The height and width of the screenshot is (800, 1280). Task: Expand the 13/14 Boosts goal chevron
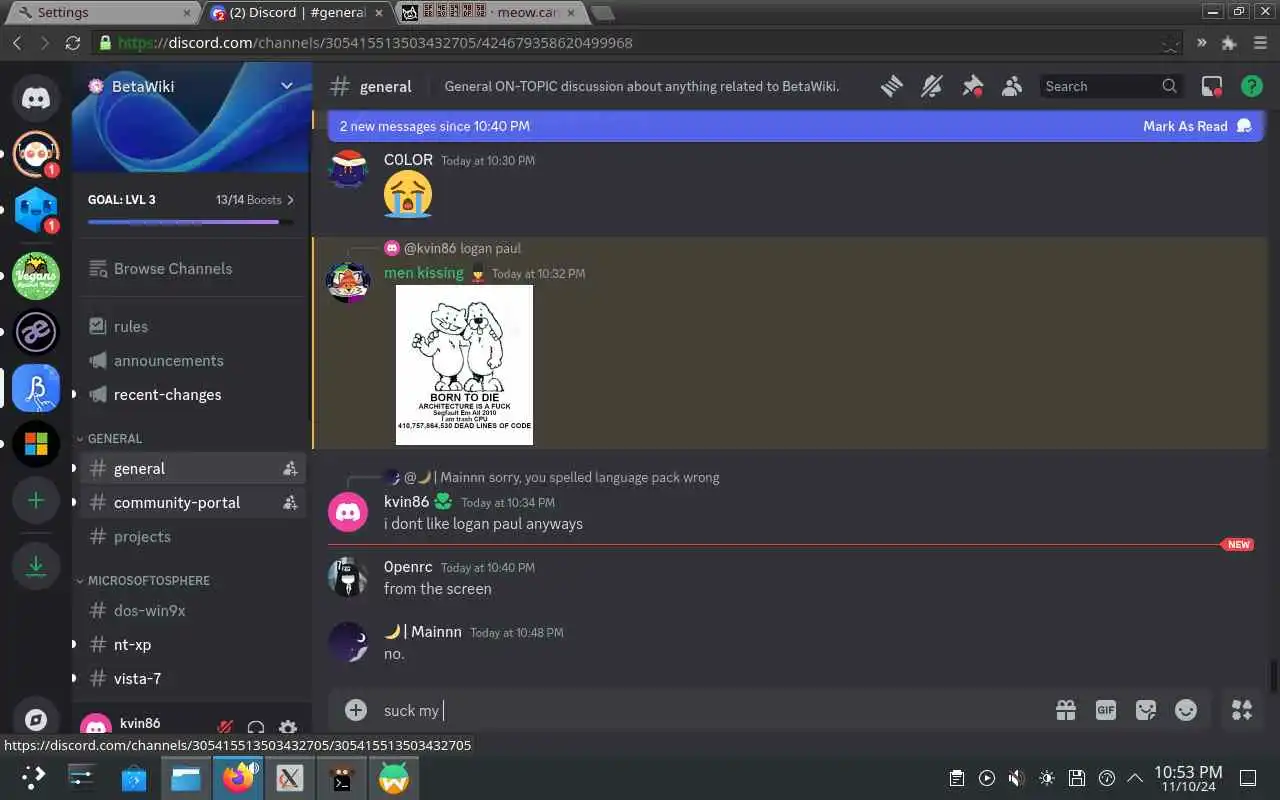point(291,200)
